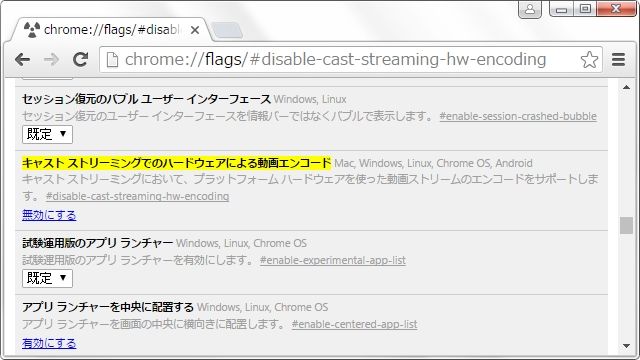The width and height of the screenshot is (640, 360).
Task: Click the scrollbar down arrow
Action: point(626,346)
